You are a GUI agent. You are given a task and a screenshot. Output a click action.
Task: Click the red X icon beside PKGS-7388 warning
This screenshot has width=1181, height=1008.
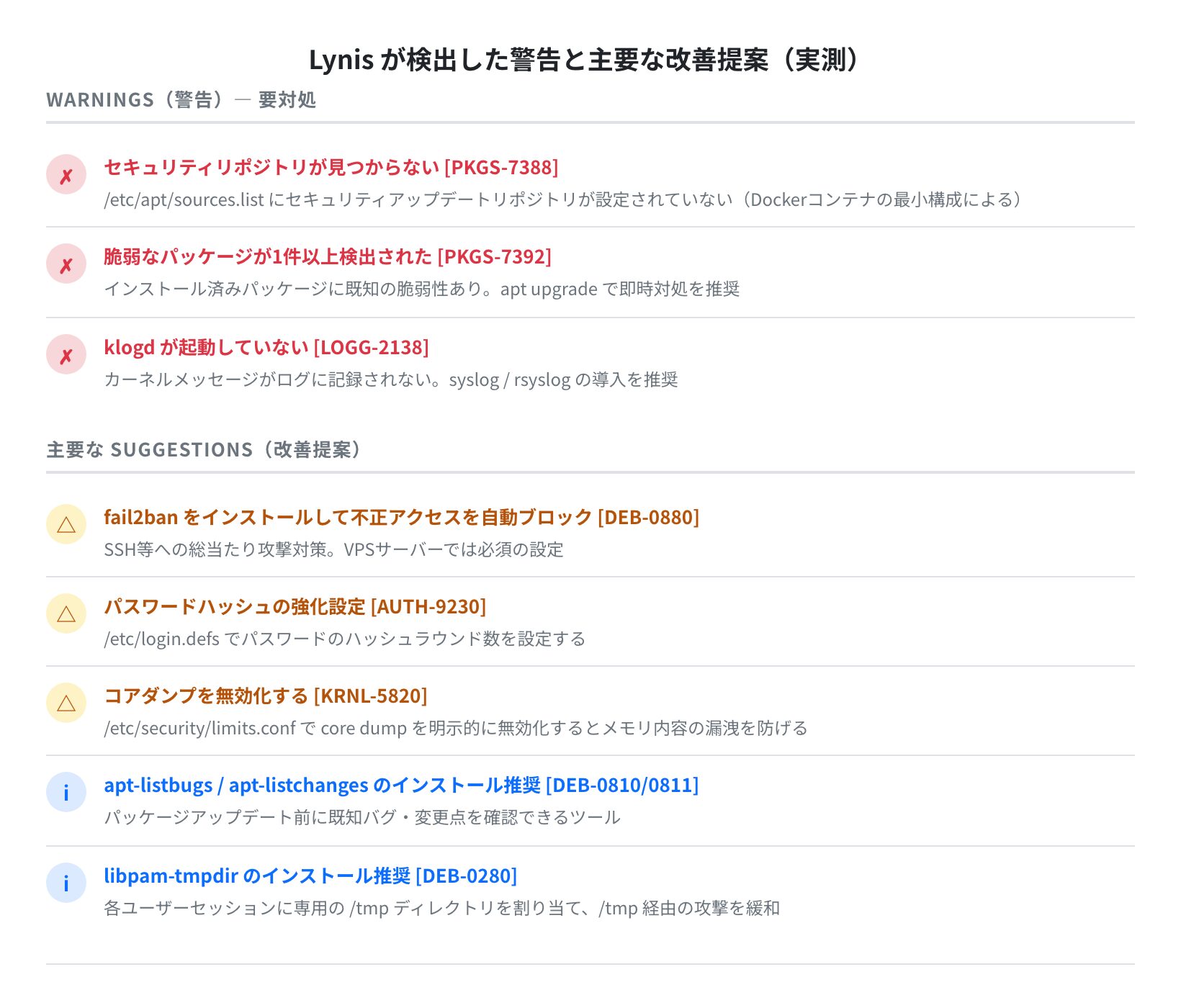pyautogui.click(x=66, y=174)
